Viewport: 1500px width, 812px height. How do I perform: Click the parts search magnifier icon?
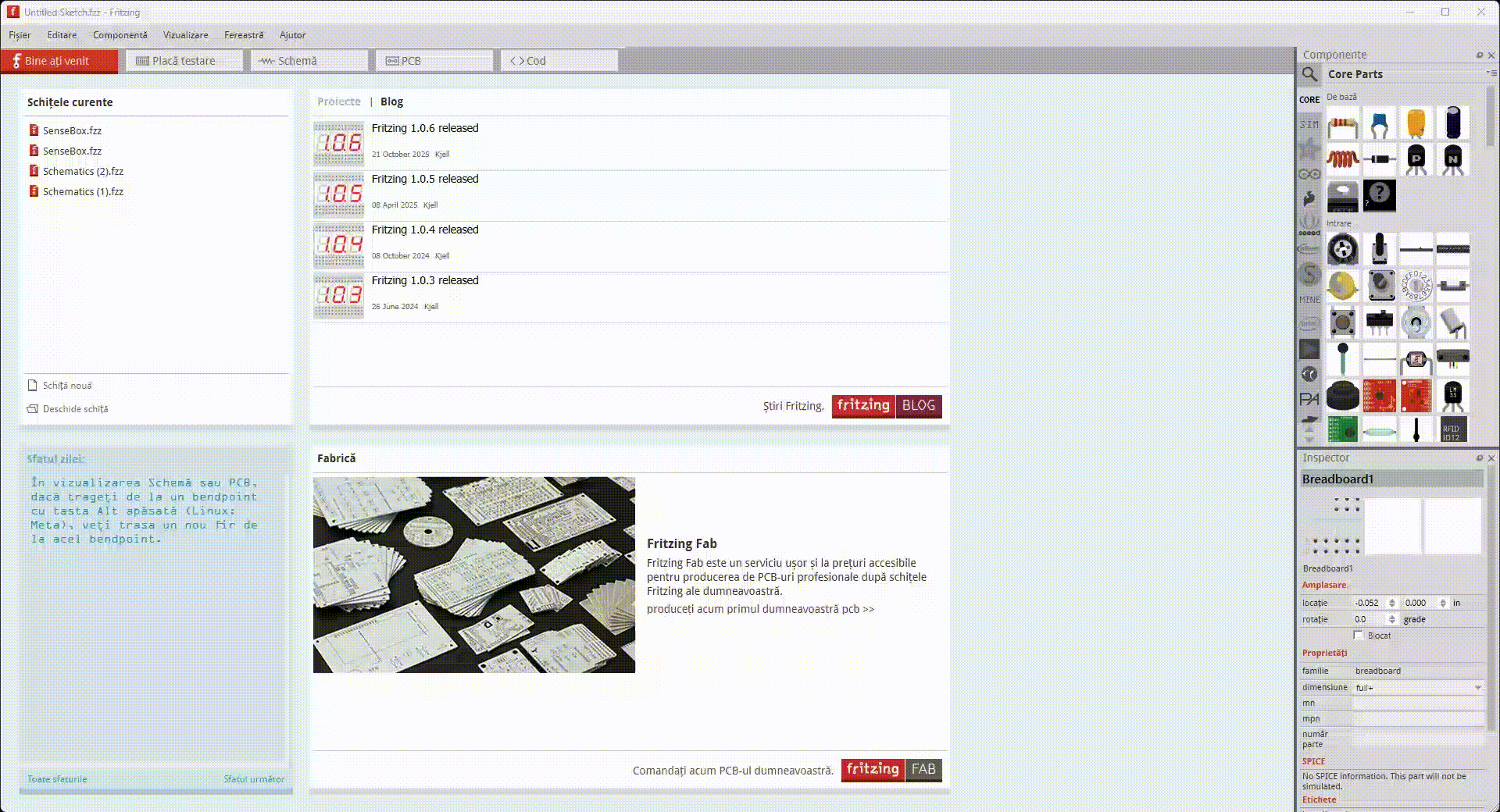(x=1310, y=74)
